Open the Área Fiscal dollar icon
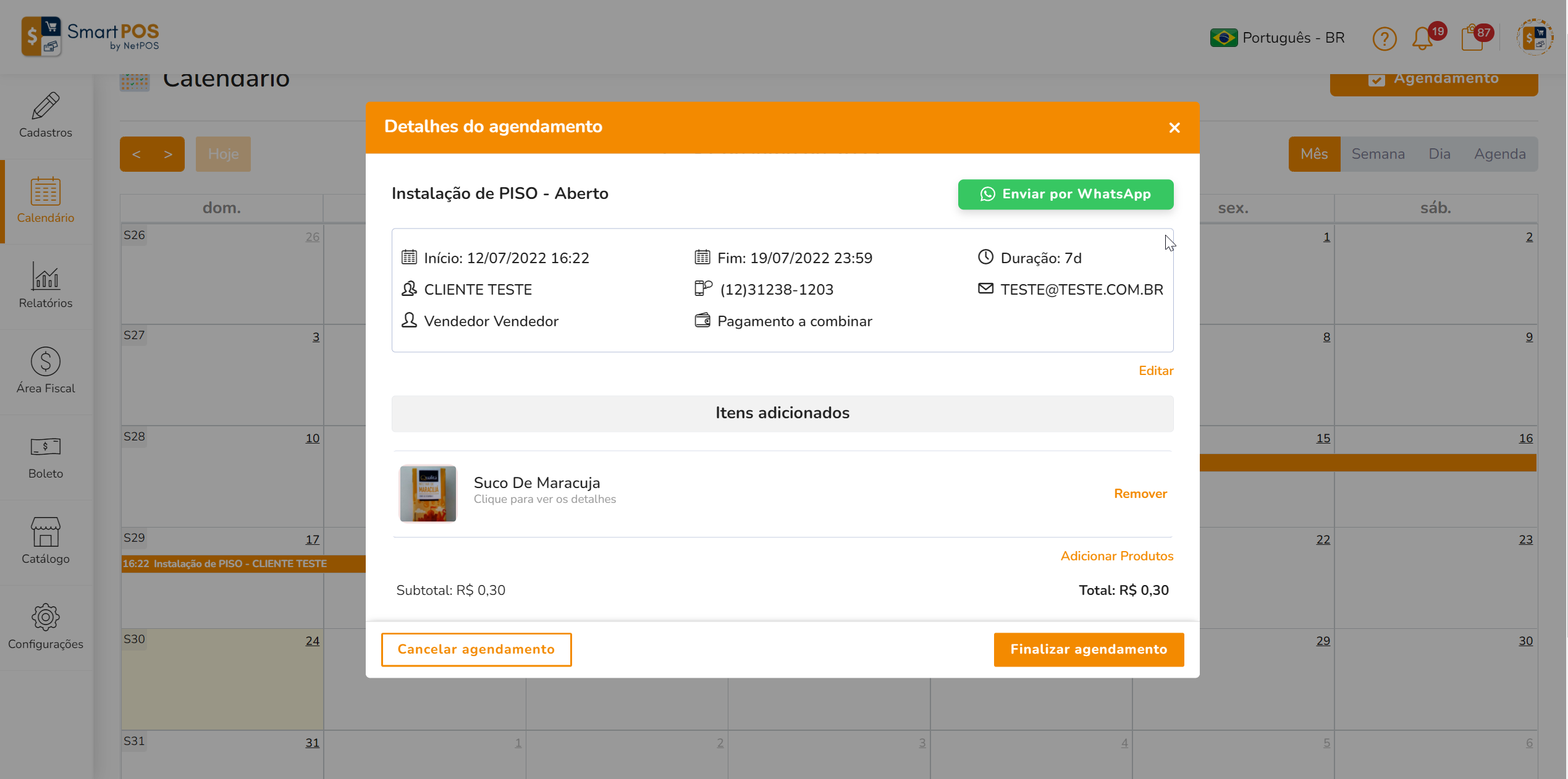 [x=46, y=361]
